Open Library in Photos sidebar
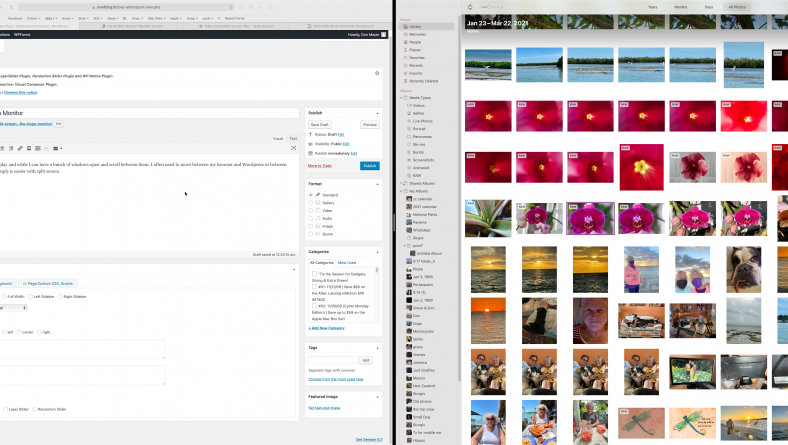 [x=427, y=27]
